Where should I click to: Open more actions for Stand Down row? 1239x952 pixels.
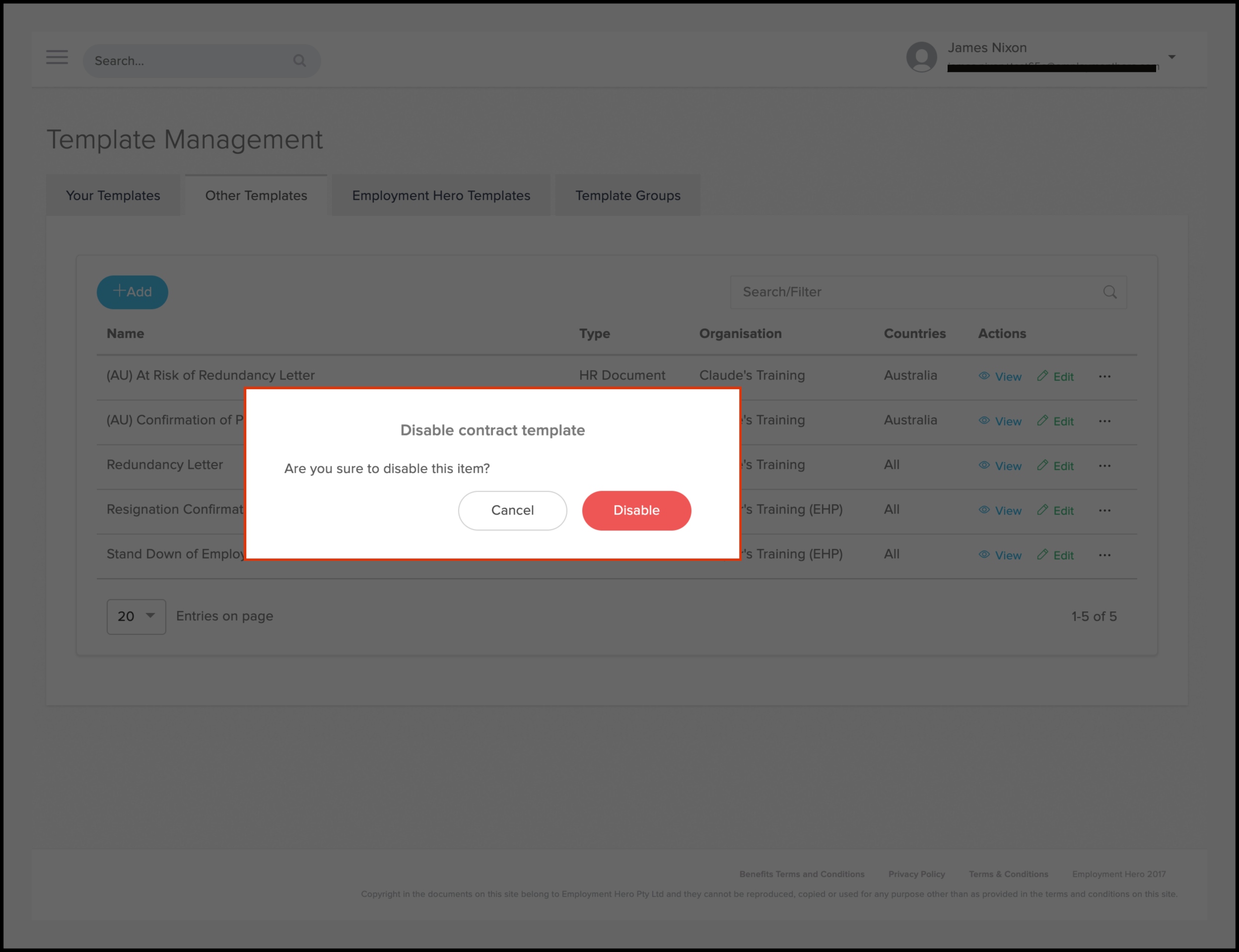click(x=1104, y=555)
